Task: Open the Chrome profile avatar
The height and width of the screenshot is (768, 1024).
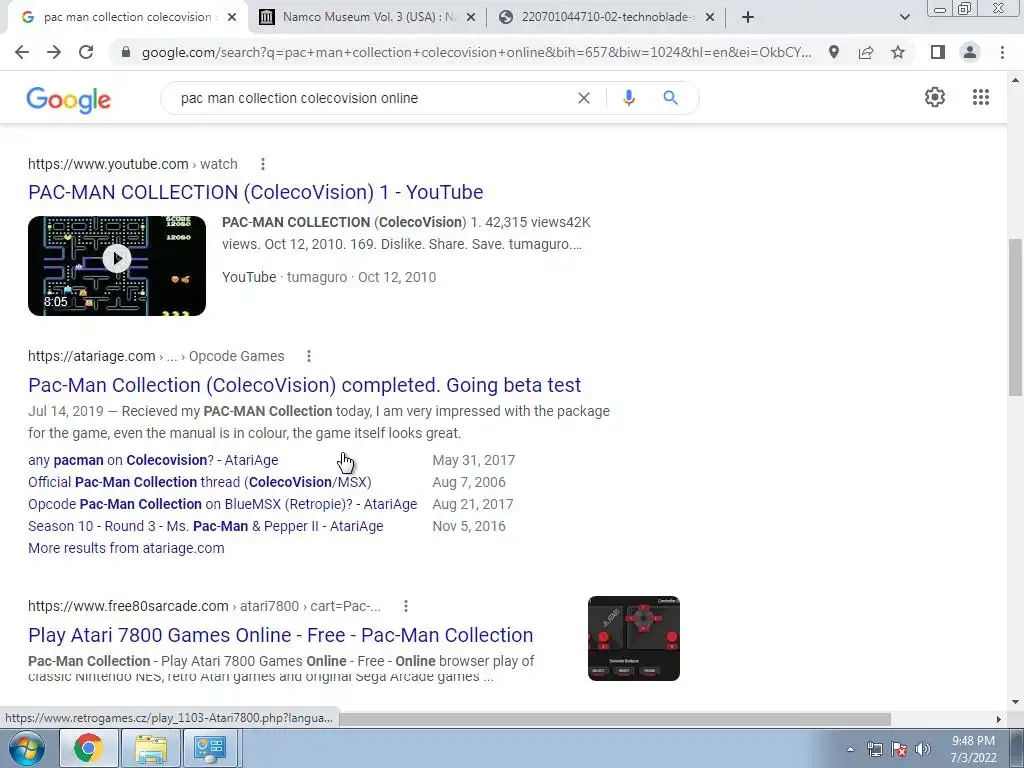Action: point(970,52)
